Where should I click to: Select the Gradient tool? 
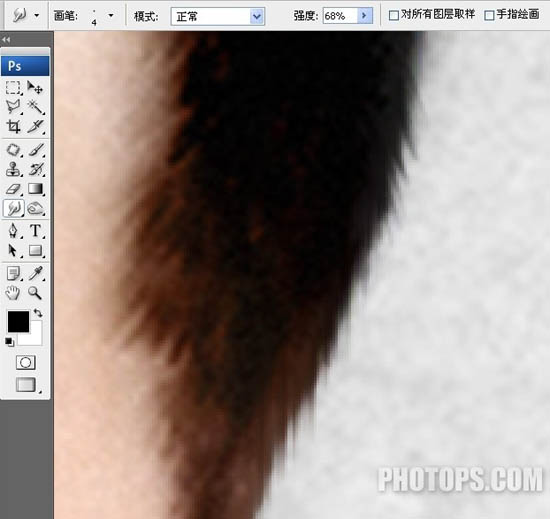click(35, 189)
